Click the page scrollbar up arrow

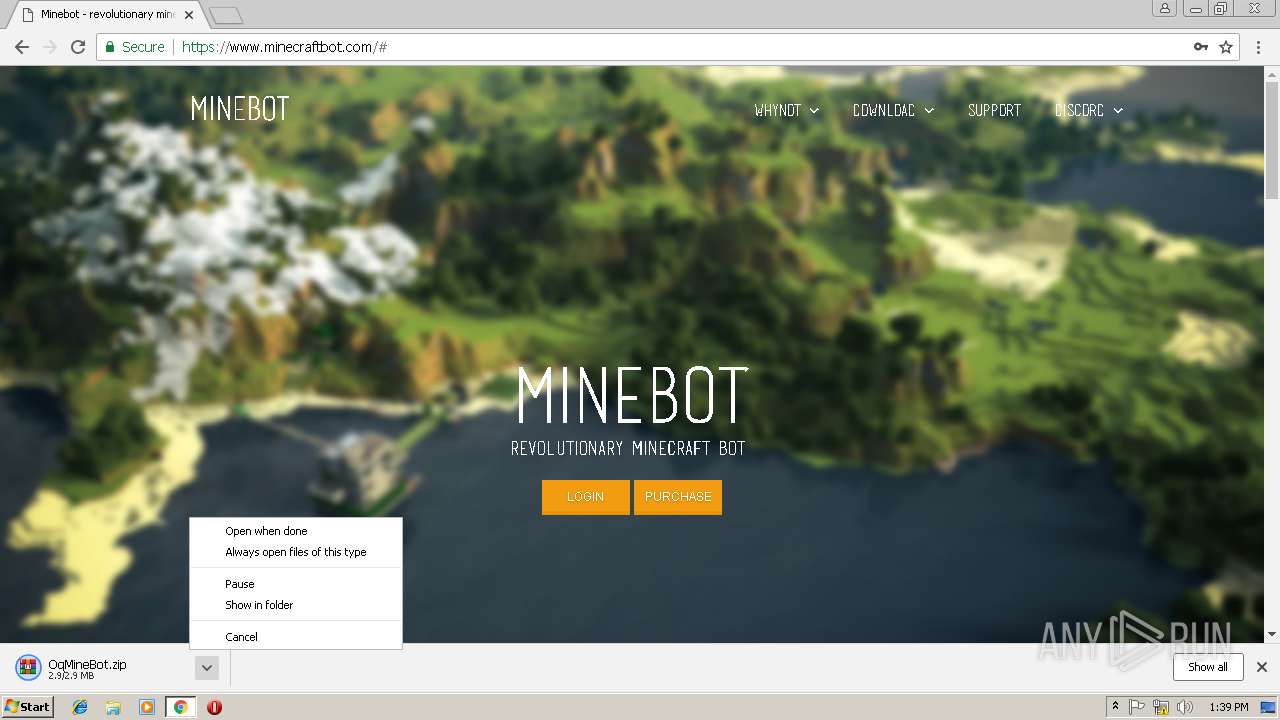(1272, 73)
